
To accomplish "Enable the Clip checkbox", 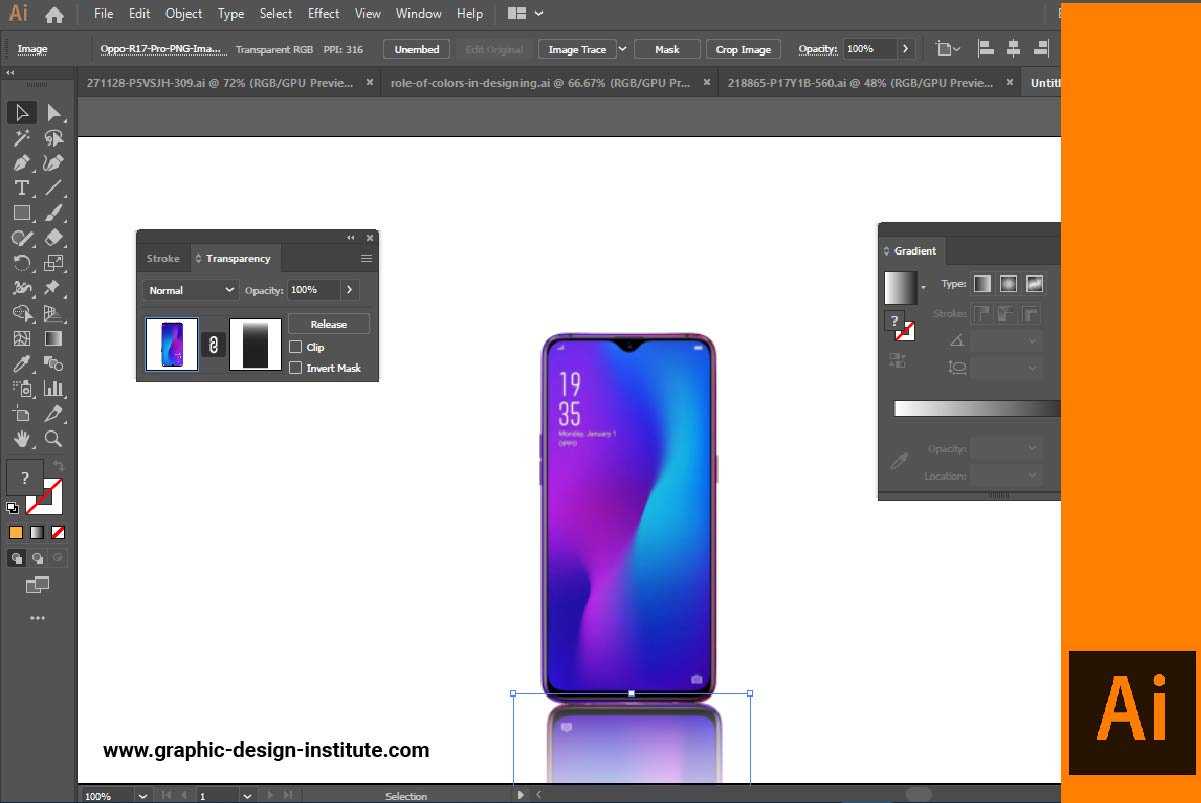I will click(x=295, y=347).
